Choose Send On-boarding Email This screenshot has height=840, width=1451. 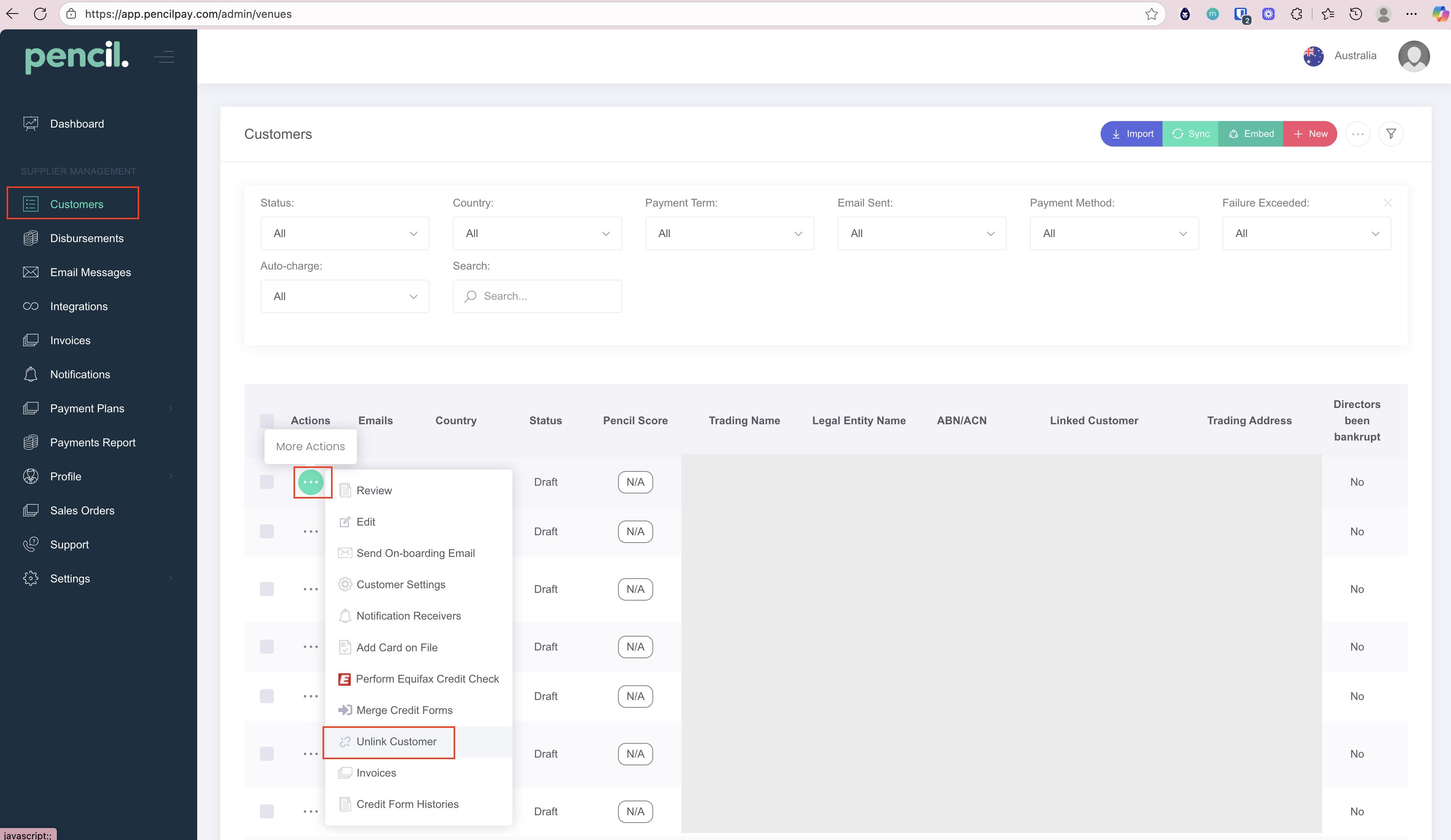point(418,553)
